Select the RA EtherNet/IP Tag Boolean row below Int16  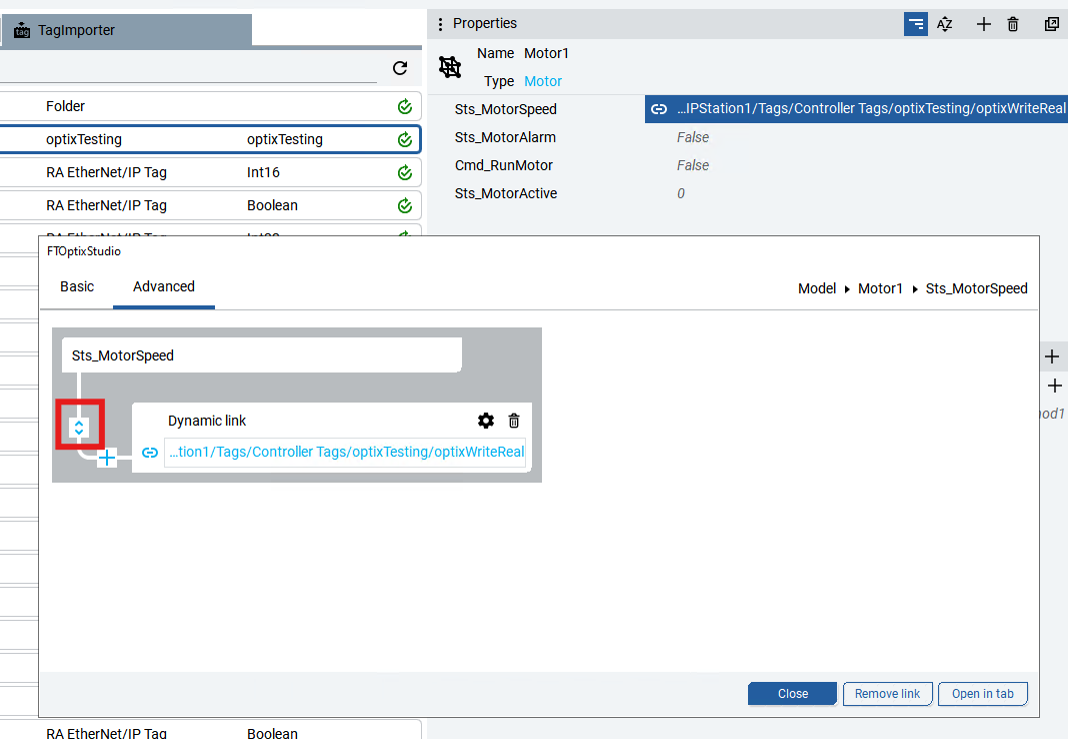(x=210, y=206)
